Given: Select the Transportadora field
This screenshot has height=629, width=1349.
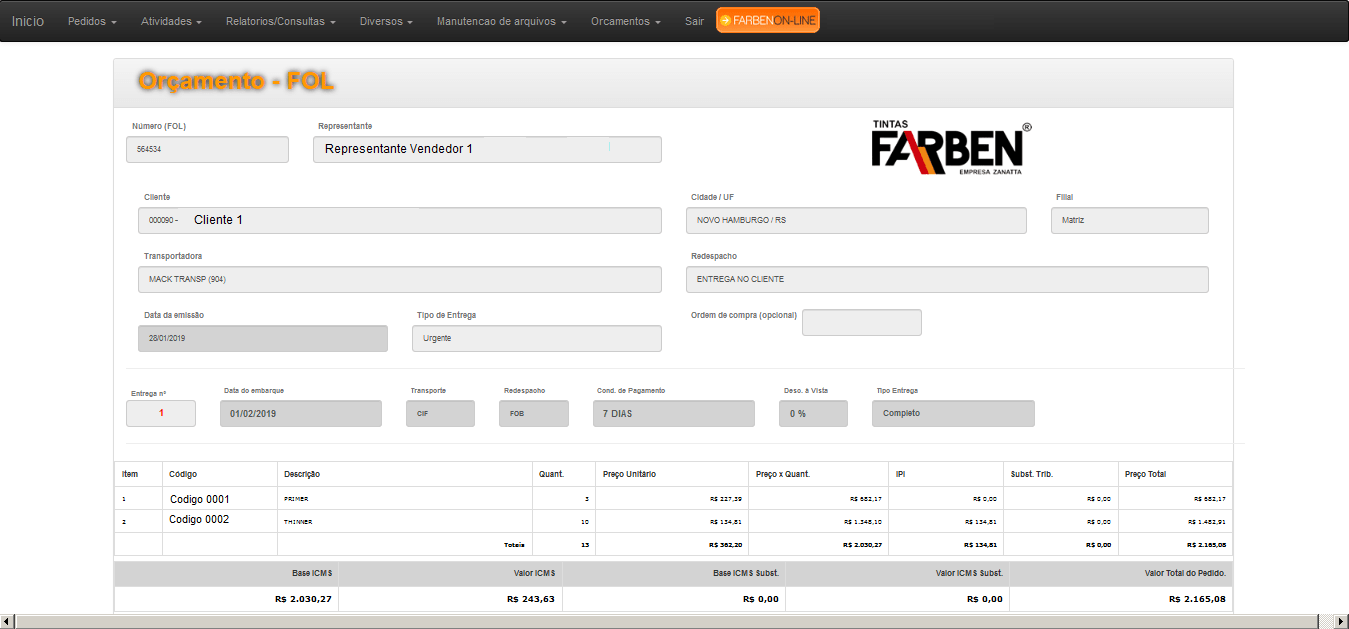Looking at the screenshot, I should [x=400, y=279].
